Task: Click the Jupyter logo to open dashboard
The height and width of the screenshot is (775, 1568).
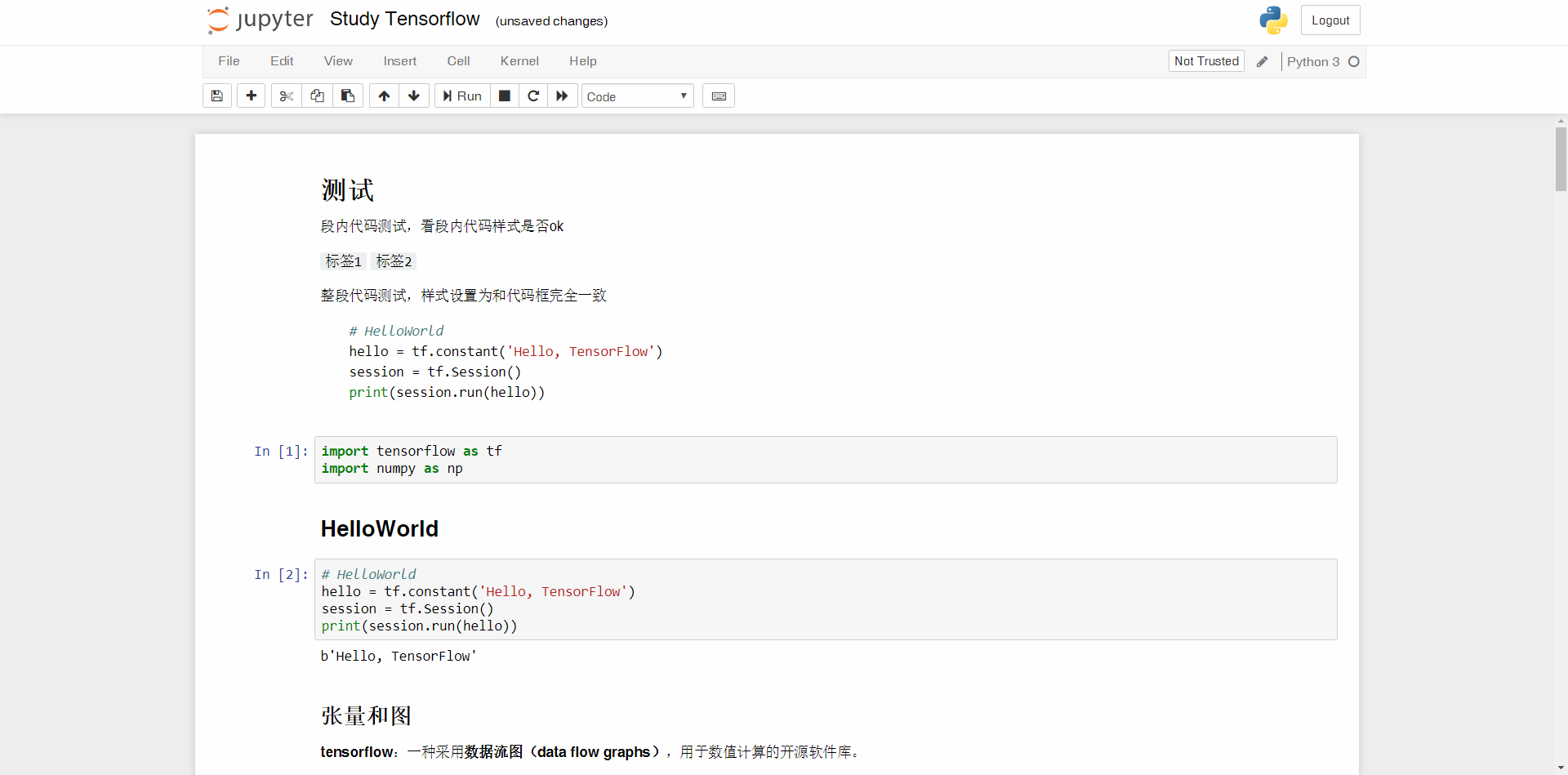Action: click(259, 20)
